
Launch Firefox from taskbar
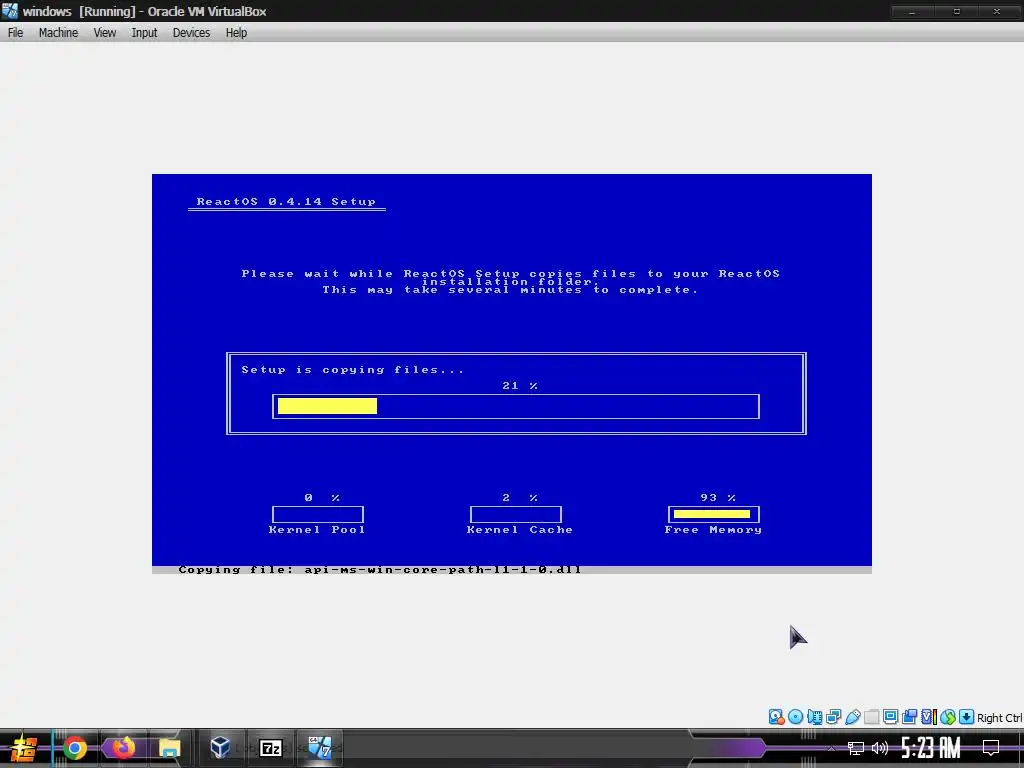123,748
